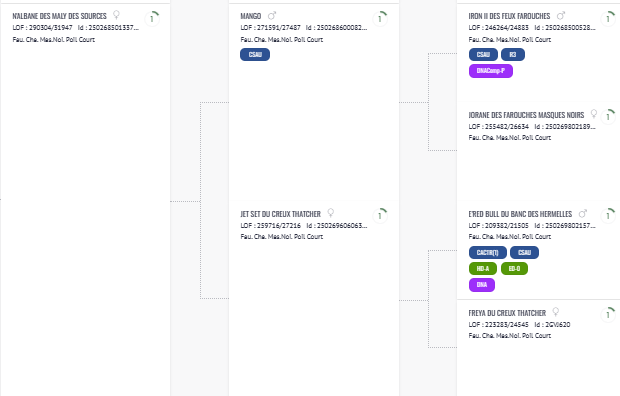The width and height of the screenshot is (620, 396).
Task: Click the purple DNAComp-P badge
Action: pyautogui.click(x=491, y=71)
